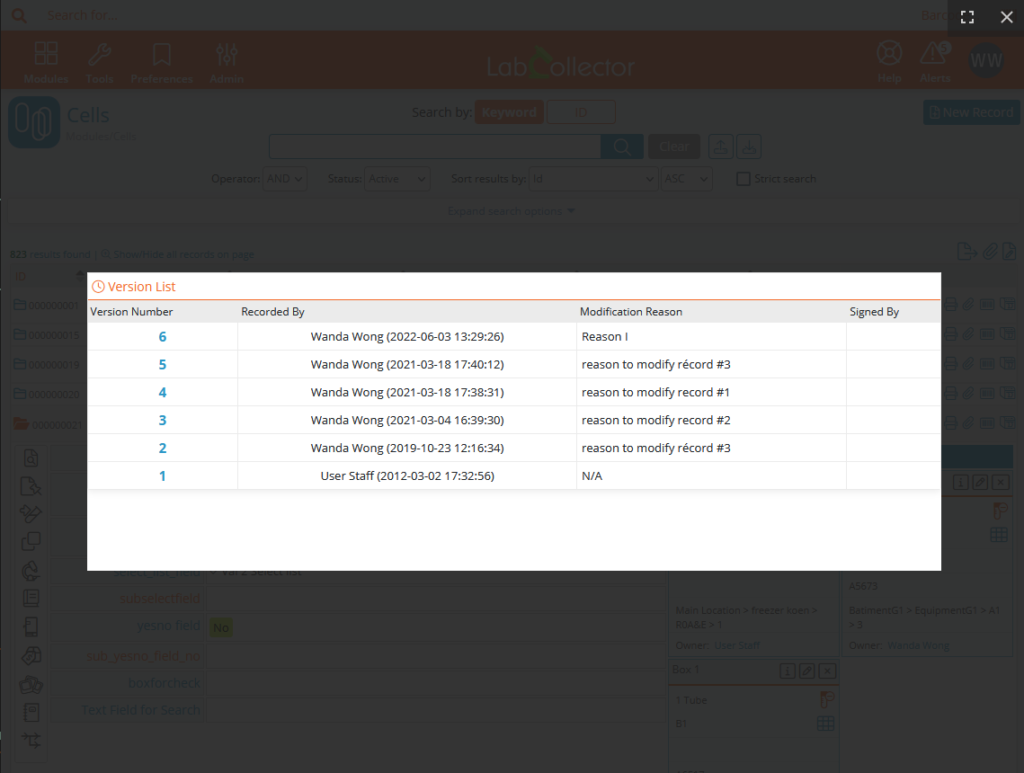The width and height of the screenshot is (1024, 773).
Task: Click the branching arrows icon in the record sidebar
Action: coord(31,740)
